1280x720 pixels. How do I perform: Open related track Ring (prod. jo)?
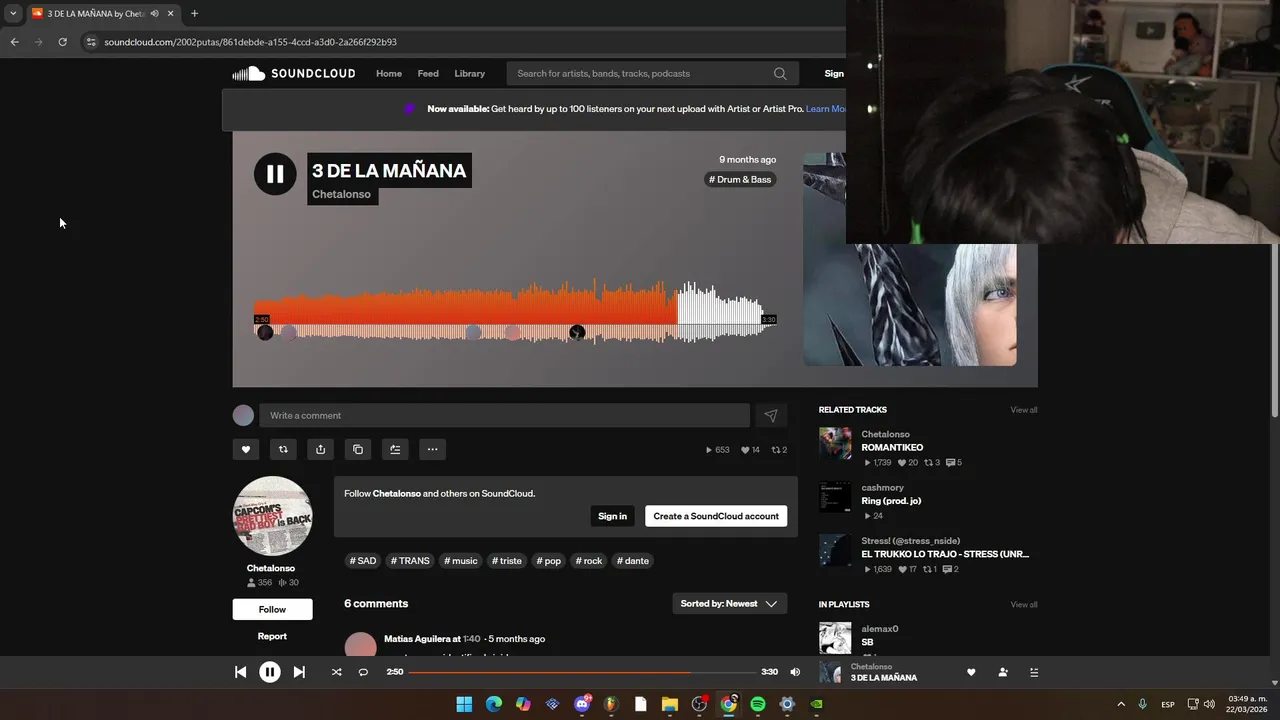891,500
